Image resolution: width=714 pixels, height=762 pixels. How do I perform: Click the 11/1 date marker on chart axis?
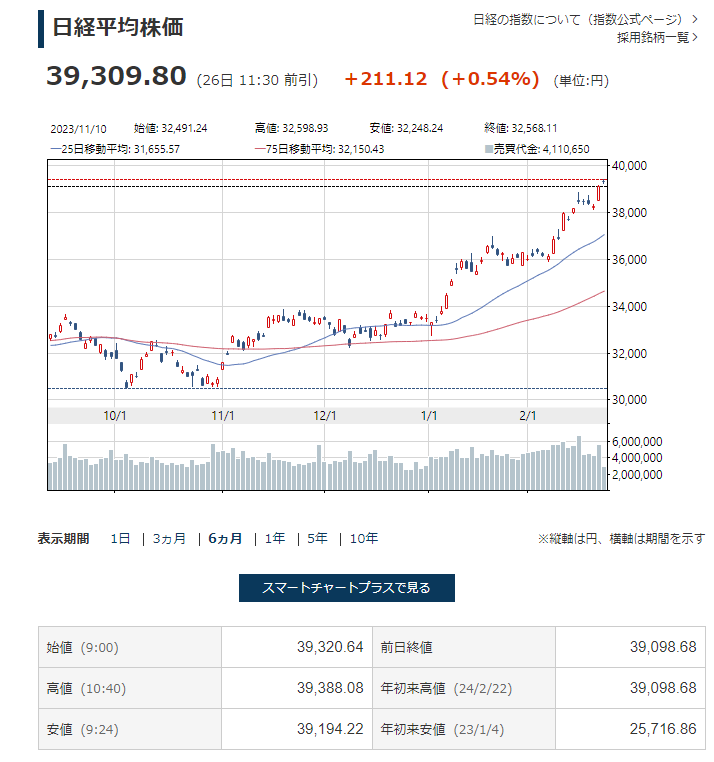[223, 416]
